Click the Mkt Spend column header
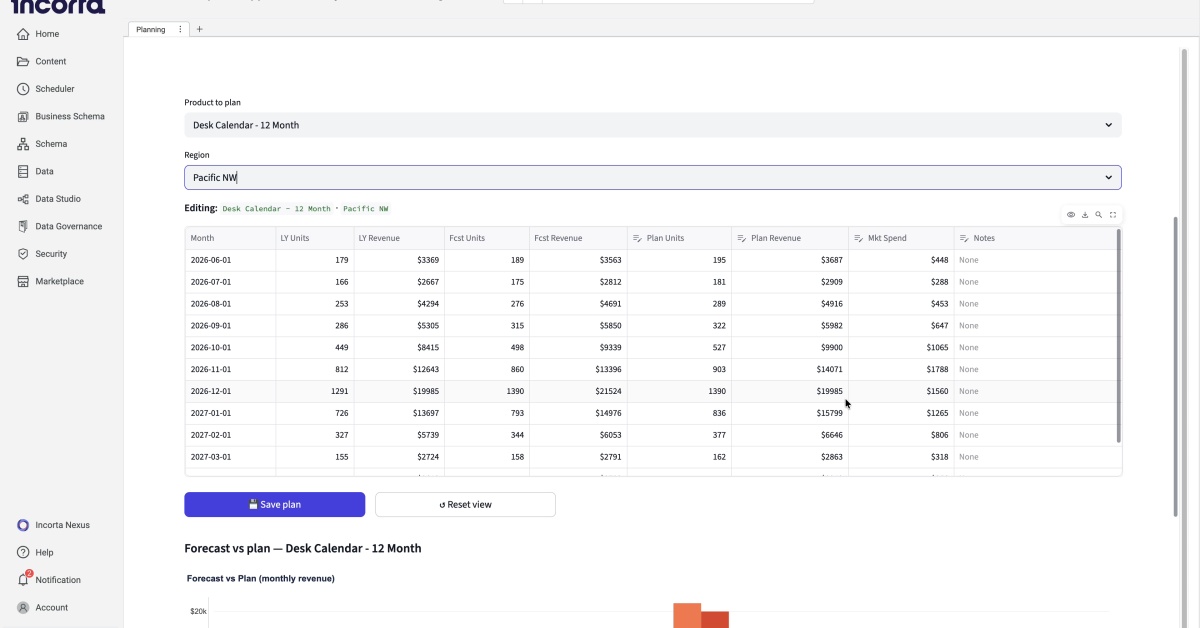1200x628 pixels. [x=901, y=238]
